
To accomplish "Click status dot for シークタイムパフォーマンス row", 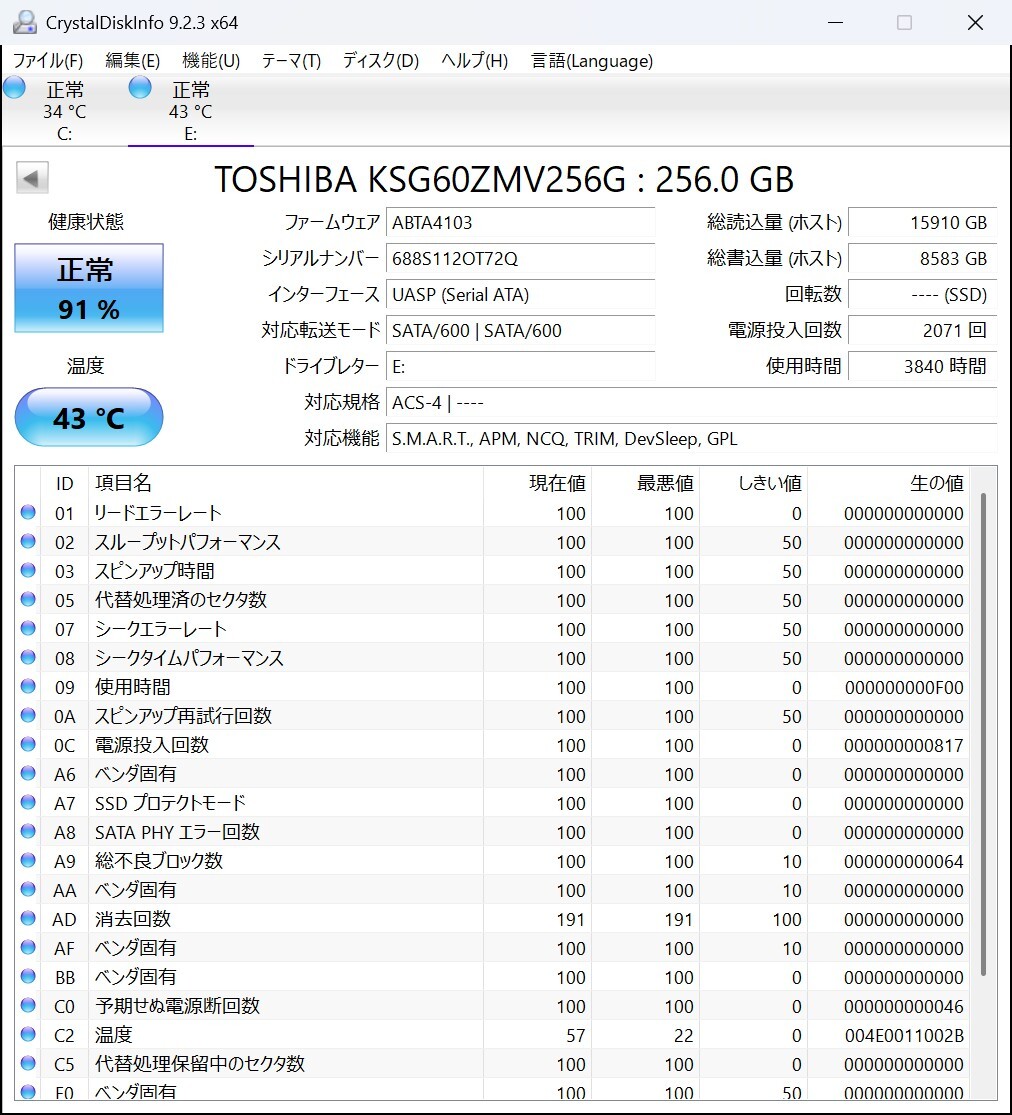I will coord(28,657).
